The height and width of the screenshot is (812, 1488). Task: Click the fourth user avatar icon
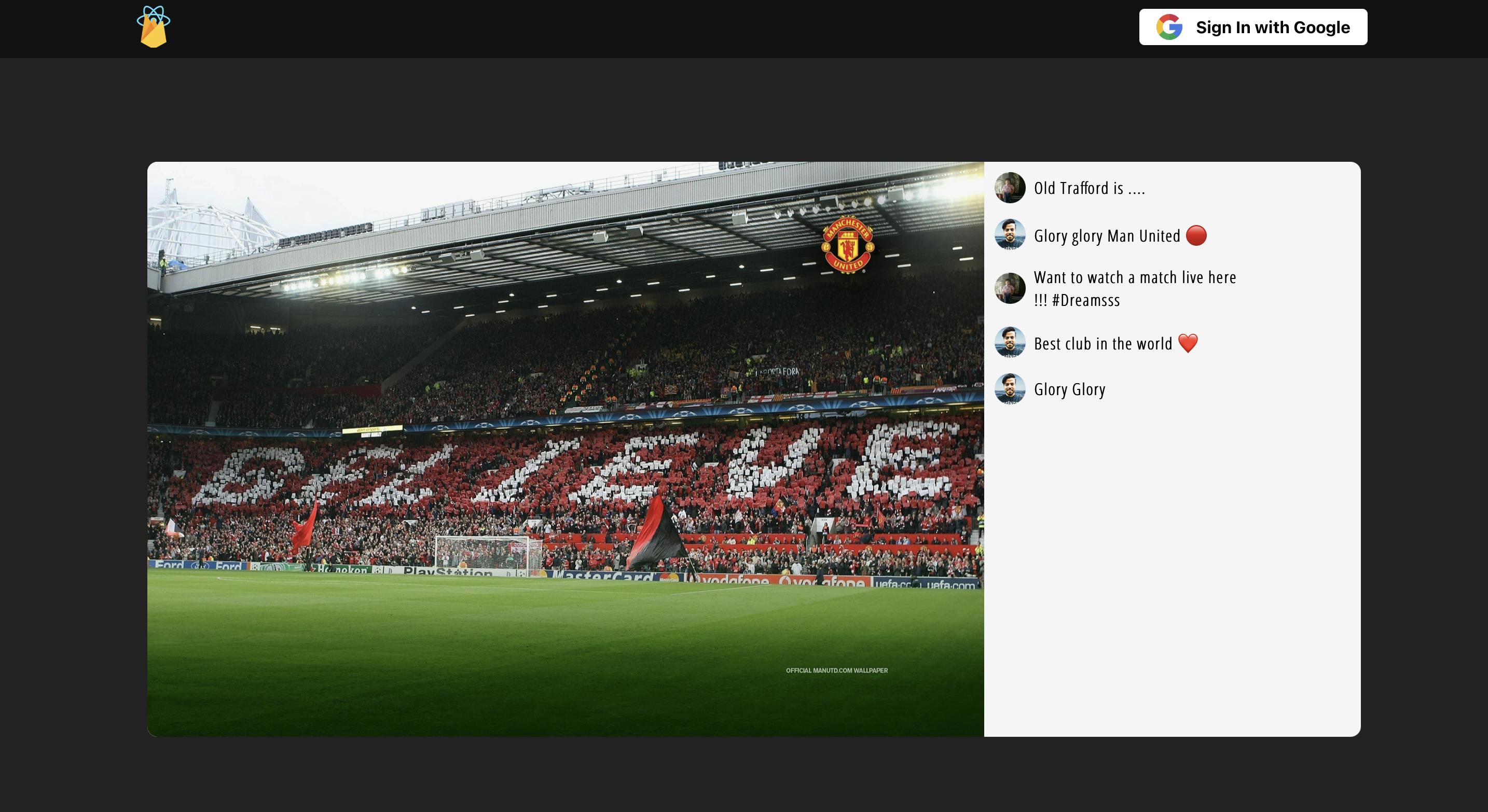click(x=1010, y=342)
